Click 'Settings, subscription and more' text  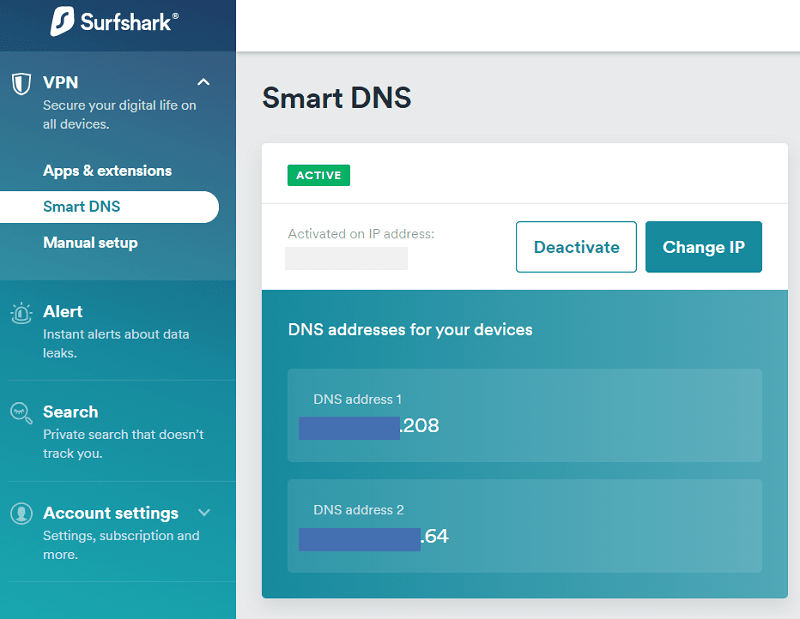(121, 545)
